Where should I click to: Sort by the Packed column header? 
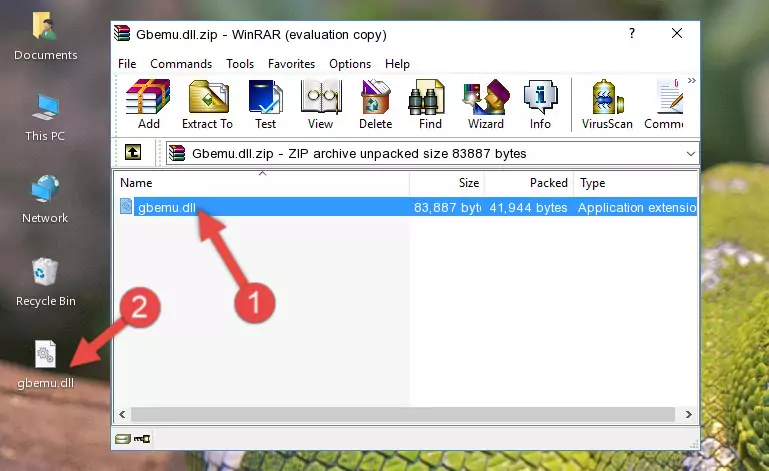tap(529, 183)
